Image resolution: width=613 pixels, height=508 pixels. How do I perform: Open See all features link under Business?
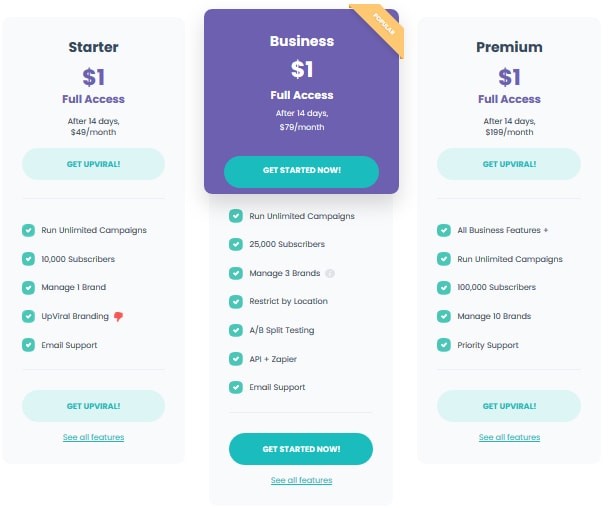click(301, 480)
